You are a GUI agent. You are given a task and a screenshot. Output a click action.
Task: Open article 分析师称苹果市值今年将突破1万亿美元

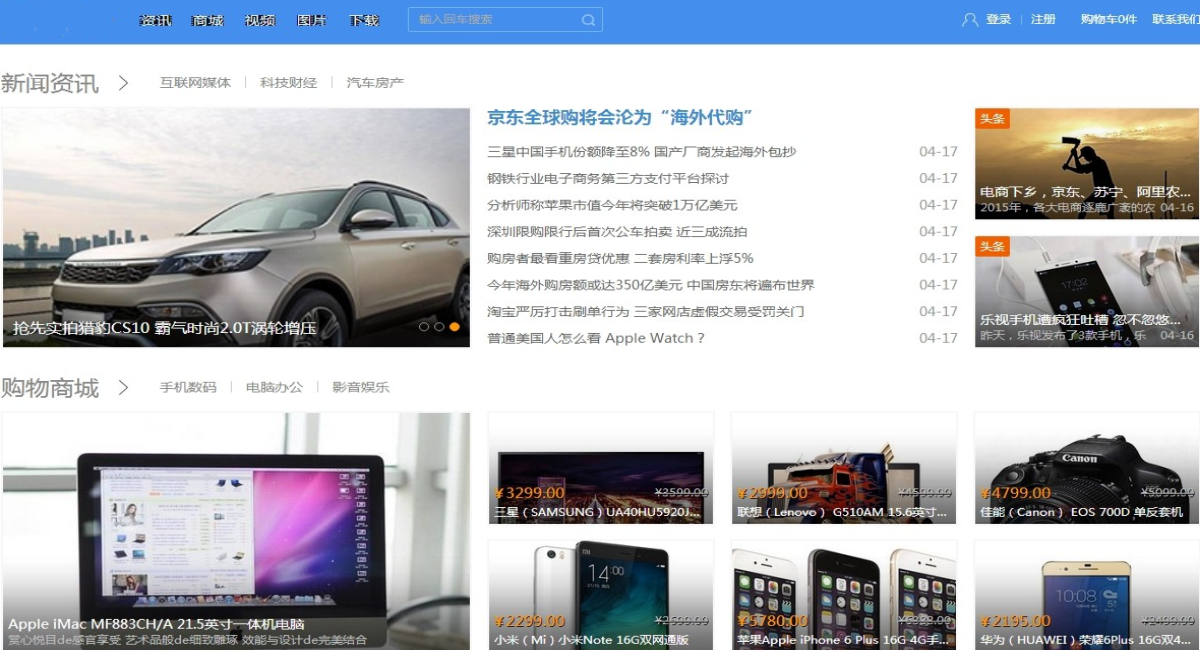tap(612, 205)
